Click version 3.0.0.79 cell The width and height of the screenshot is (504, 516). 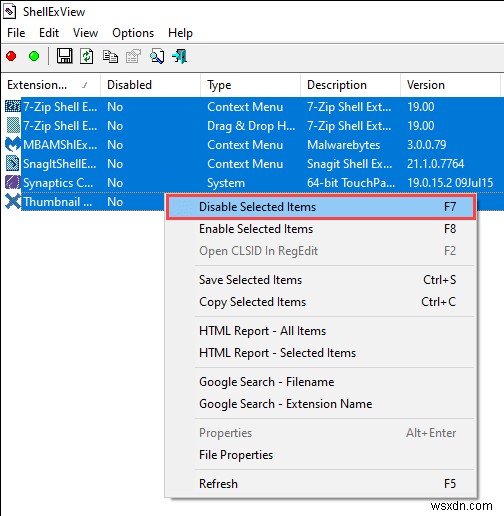point(427,145)
